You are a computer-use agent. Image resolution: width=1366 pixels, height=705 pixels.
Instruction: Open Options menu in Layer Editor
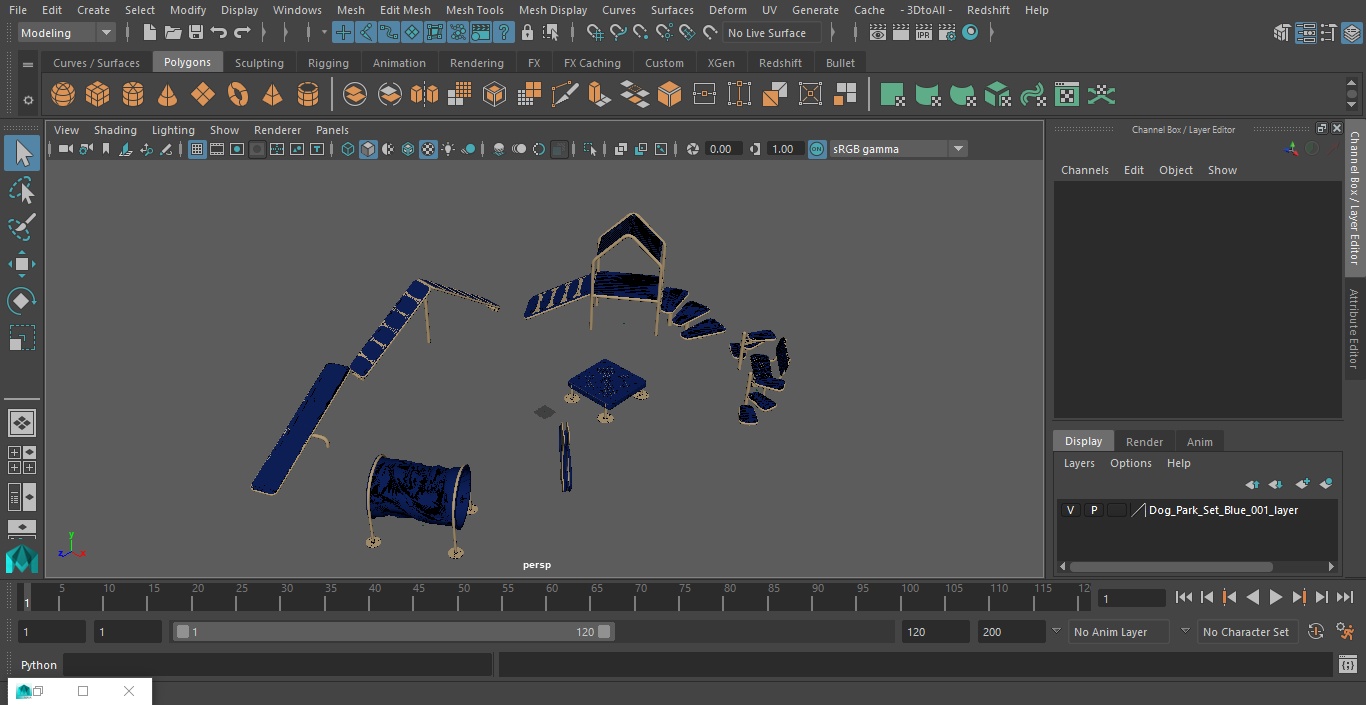(x=1131, y=463)
